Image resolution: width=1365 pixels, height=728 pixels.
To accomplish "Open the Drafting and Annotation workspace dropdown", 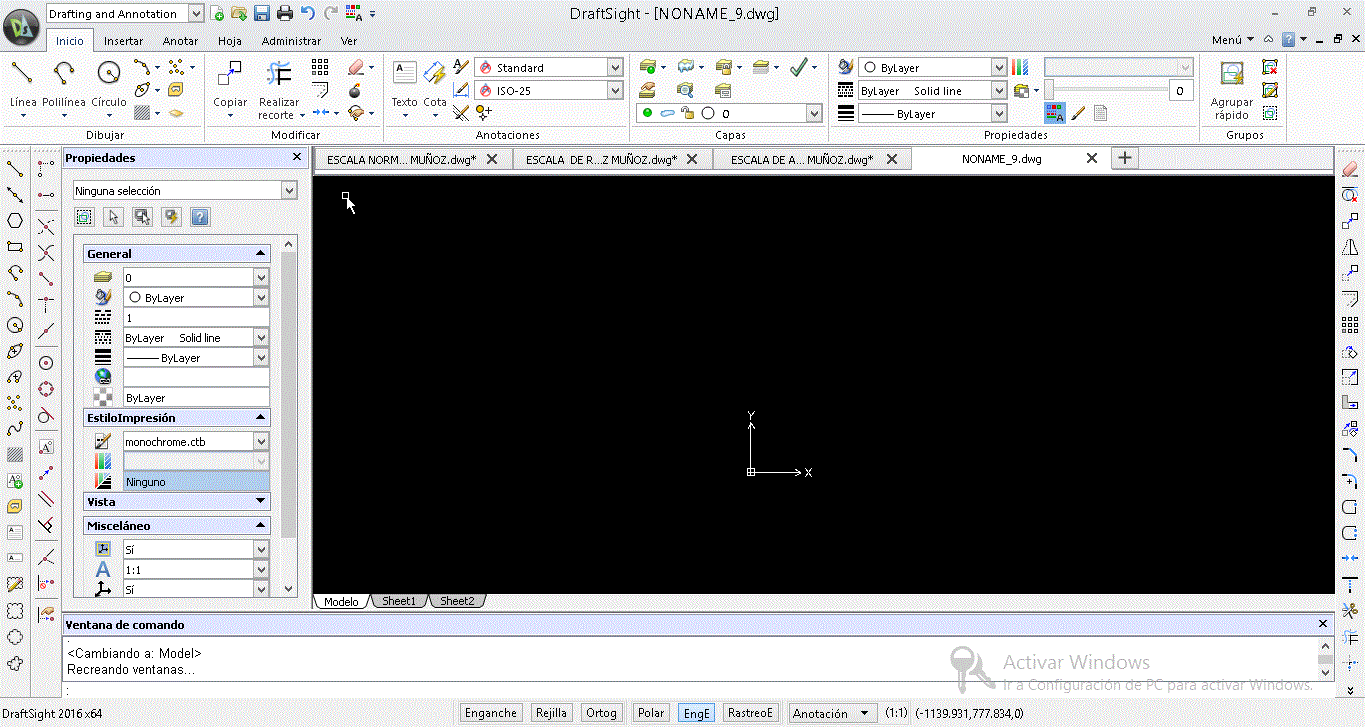I will [x=195, y=14].
